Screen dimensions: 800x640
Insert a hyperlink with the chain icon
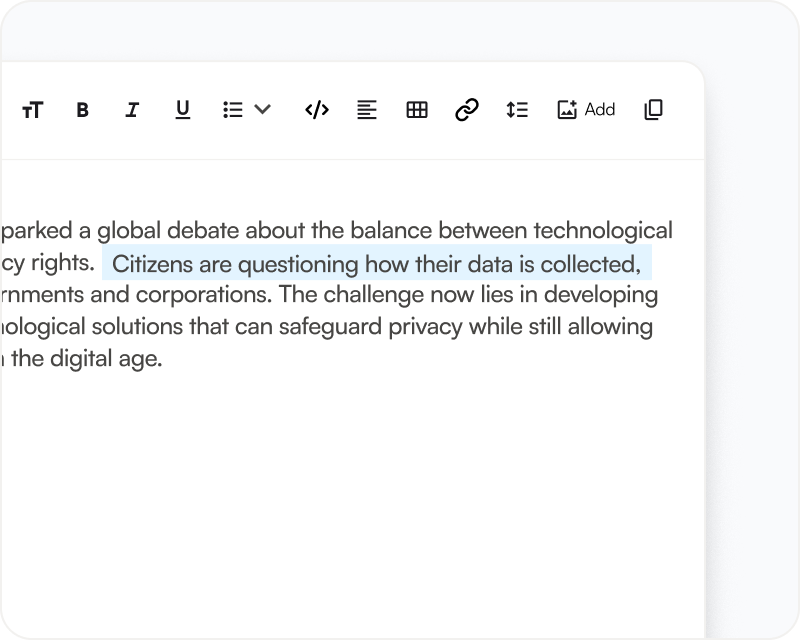466,110
